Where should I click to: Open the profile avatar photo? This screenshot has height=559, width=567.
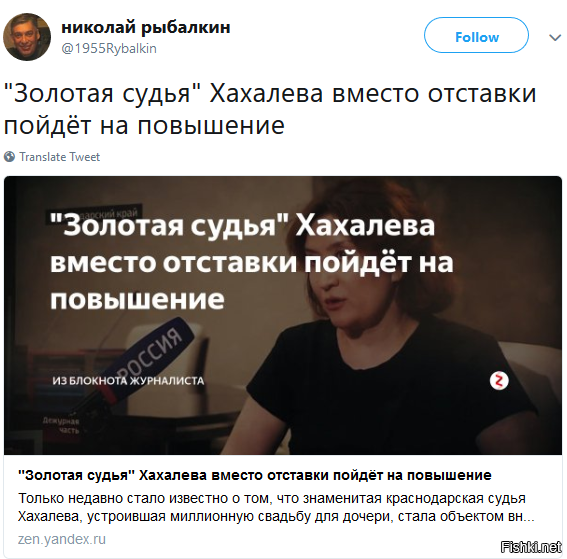27,37
